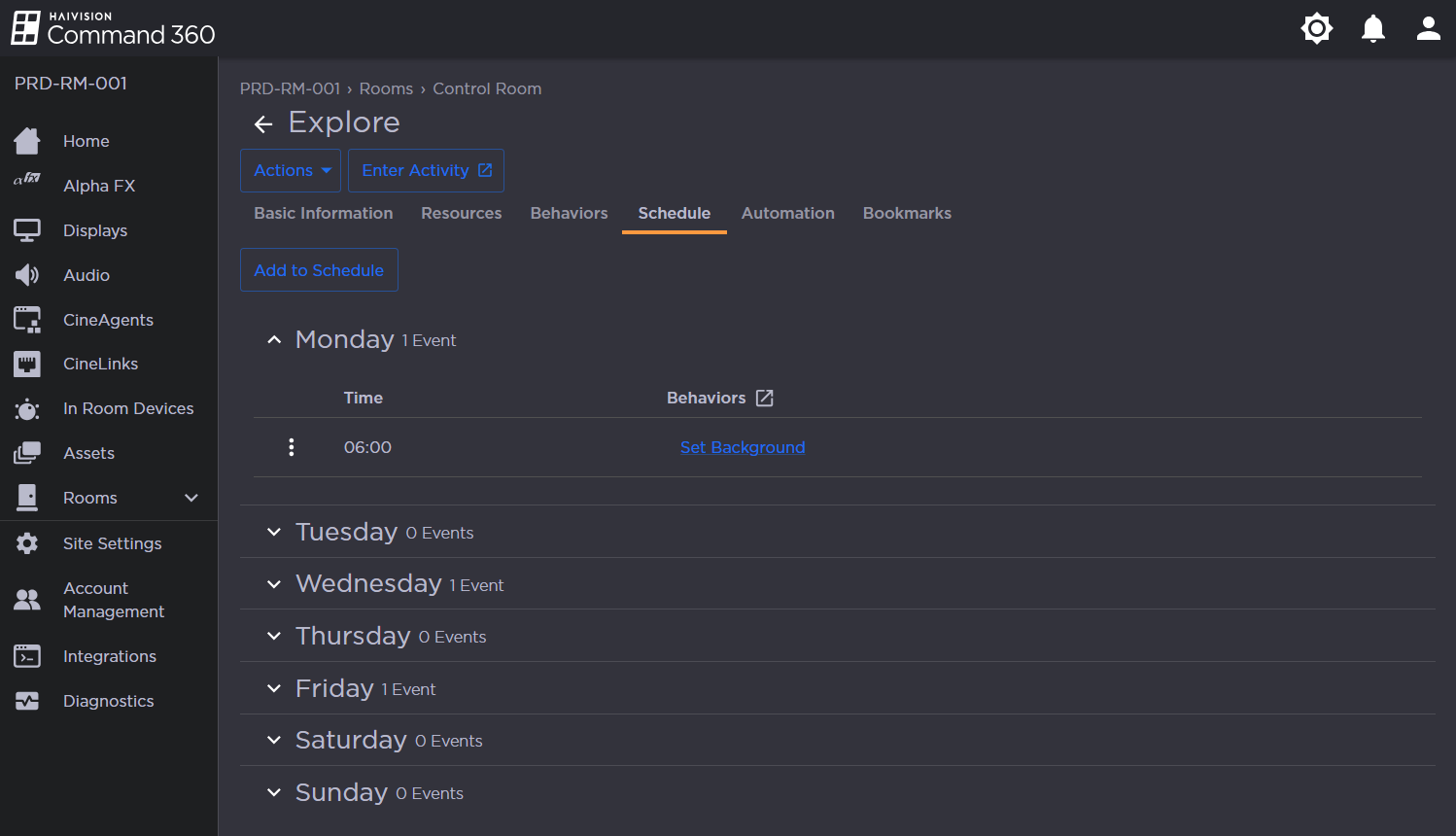Open CineAgents from the sidebar
1456x836 pixels.
pyautogui.click(x=107, y=319)
